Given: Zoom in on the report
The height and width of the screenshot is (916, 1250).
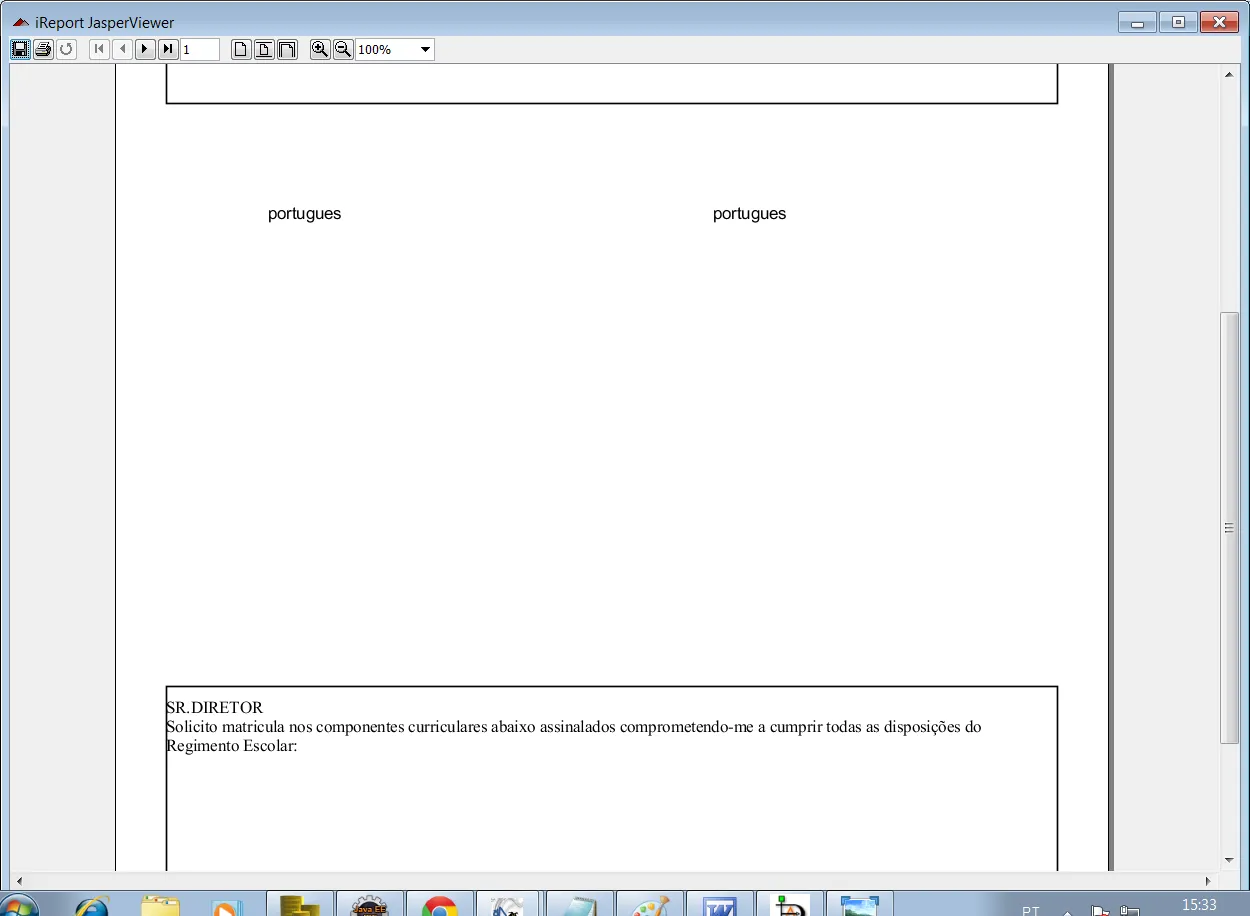Looking at the screenshot, I should click(320, 49).
